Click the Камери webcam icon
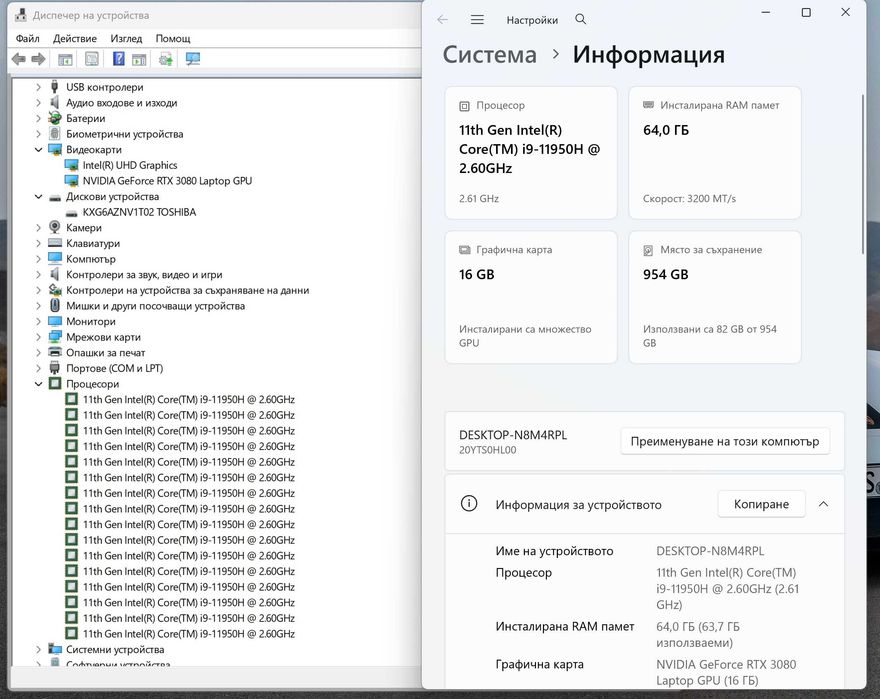The width and height of the screenshot is (880, 699). (x=54, y=227)
